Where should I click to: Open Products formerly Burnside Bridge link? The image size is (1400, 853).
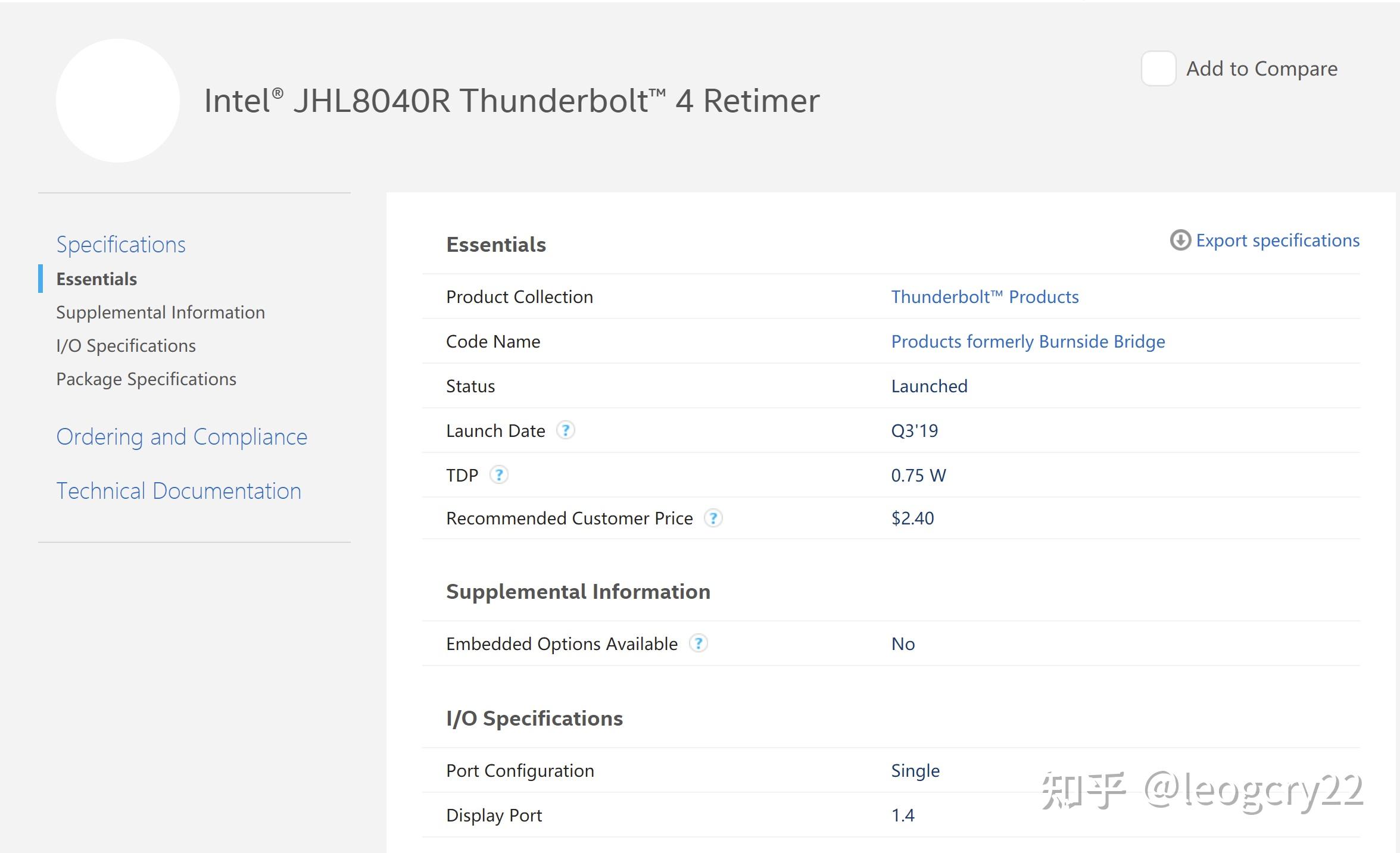[x=1028, y=341]
